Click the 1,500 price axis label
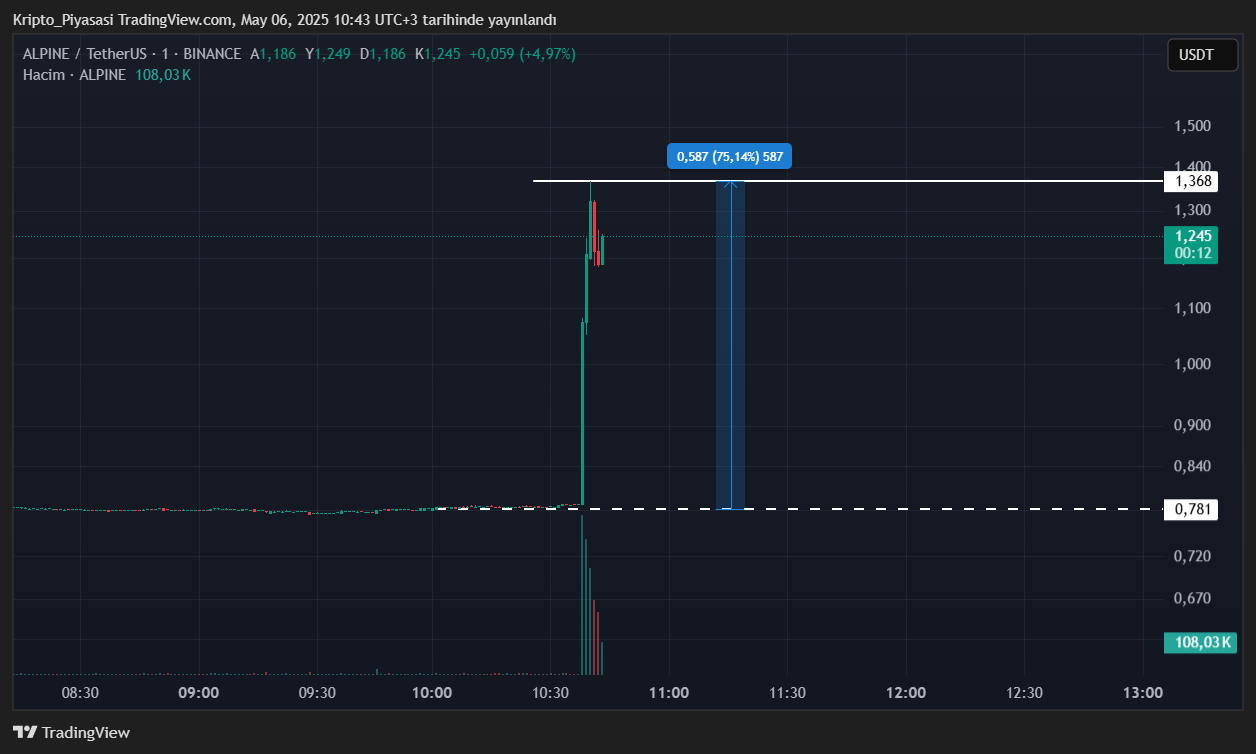The width and height of the screenshot is (1256, 754). tap(1192, 126)
